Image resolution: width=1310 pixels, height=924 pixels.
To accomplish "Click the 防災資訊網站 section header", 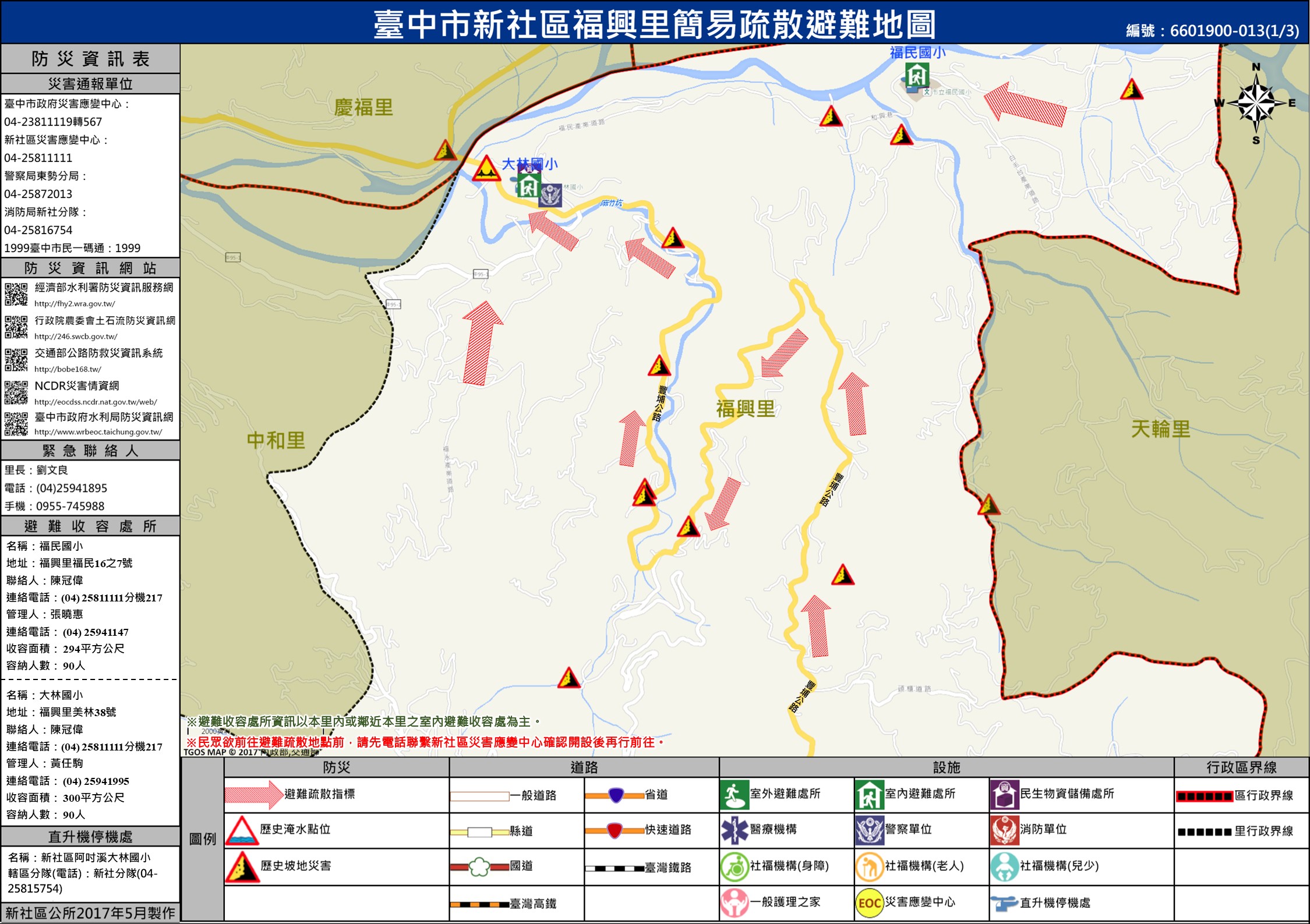I will [x=90, y=268].
